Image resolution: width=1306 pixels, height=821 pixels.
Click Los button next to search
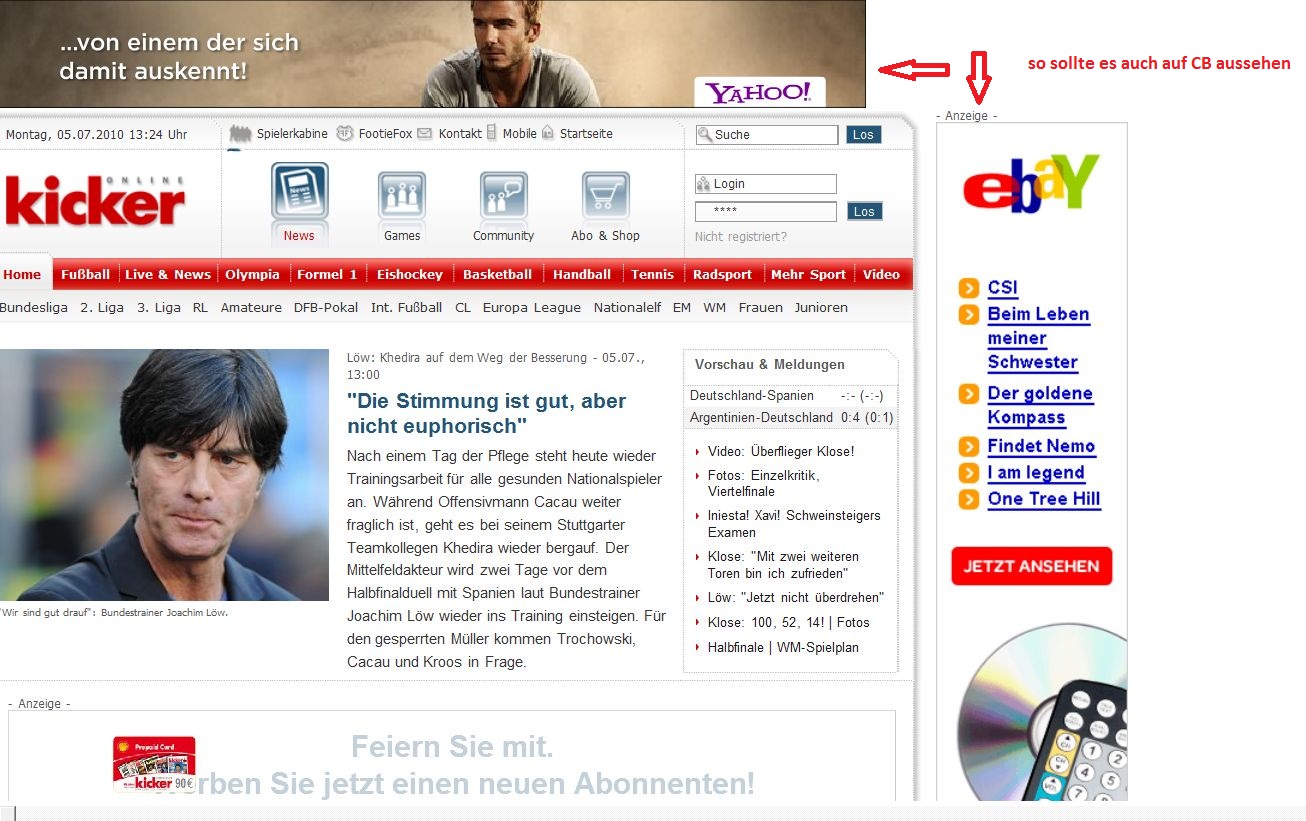click(x=864, y=135)
